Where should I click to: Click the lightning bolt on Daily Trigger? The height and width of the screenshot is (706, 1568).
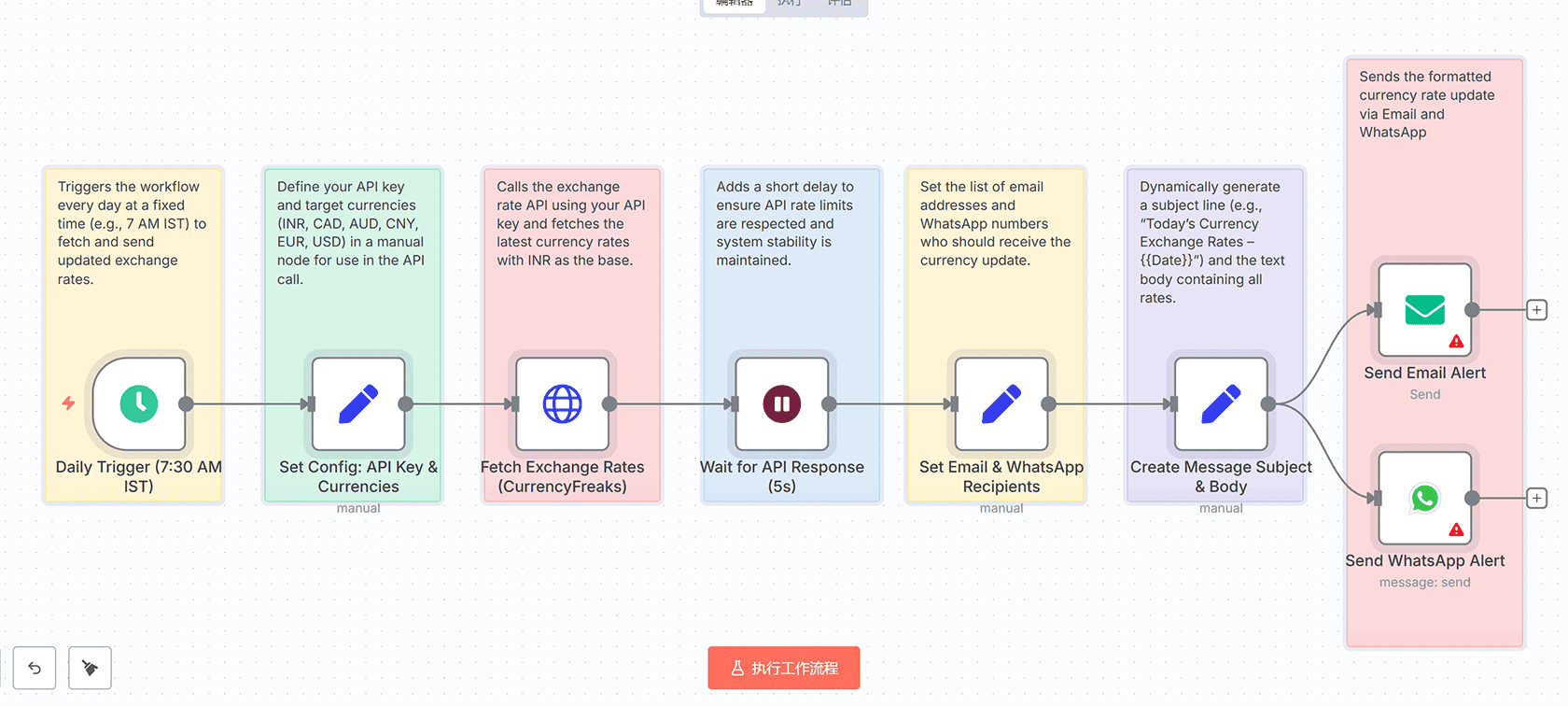click(x=67, y=404)
